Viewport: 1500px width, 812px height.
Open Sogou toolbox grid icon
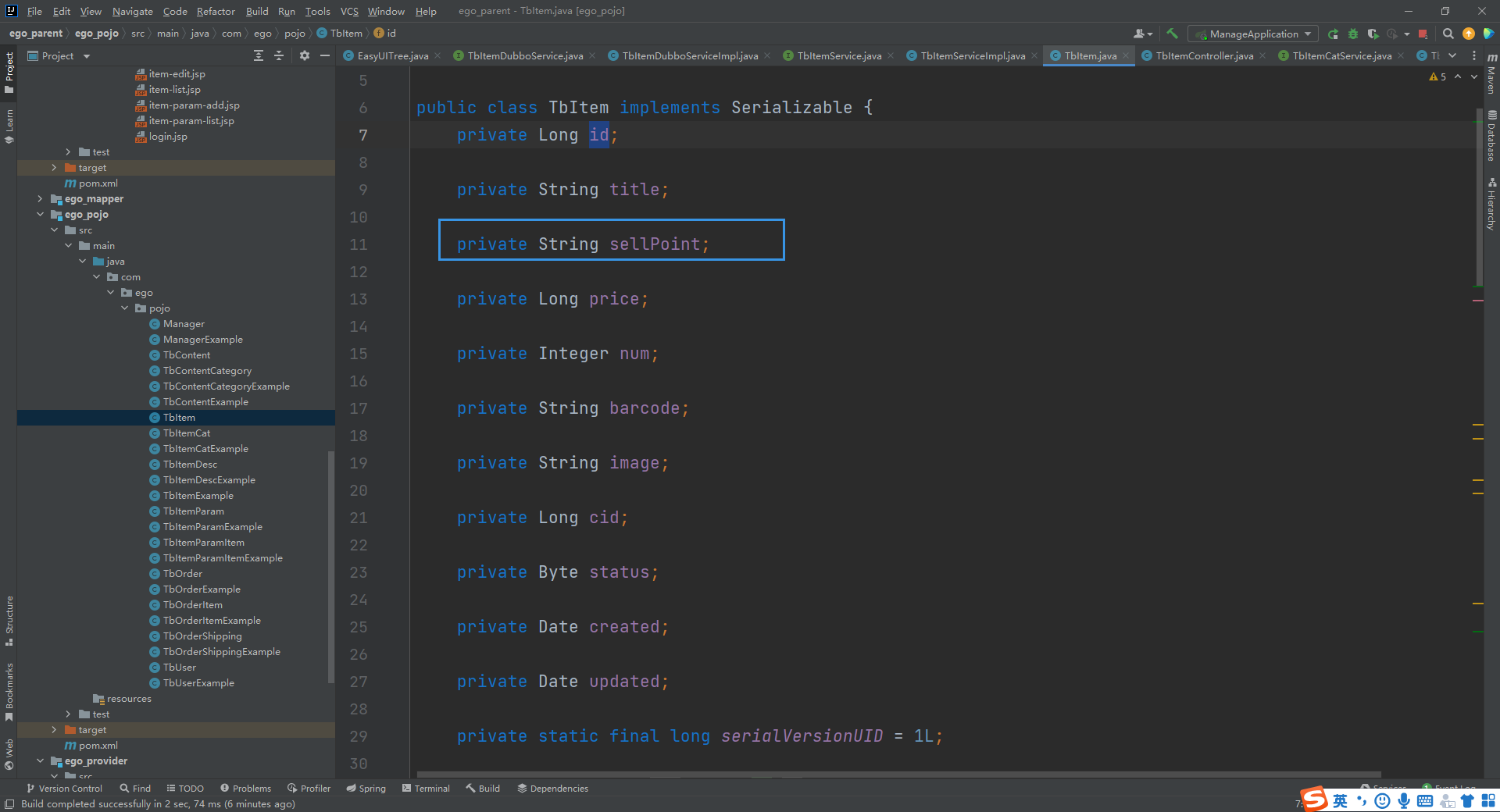coord(1488,800)
